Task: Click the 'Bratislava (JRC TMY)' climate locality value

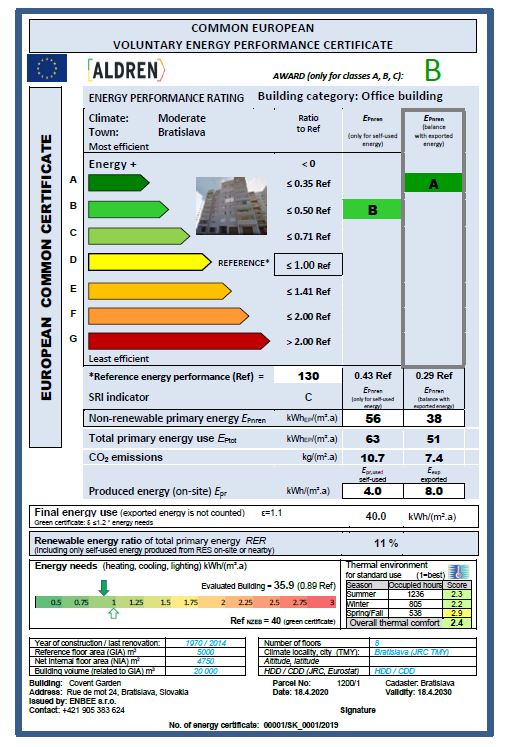Action: [411, 652]
